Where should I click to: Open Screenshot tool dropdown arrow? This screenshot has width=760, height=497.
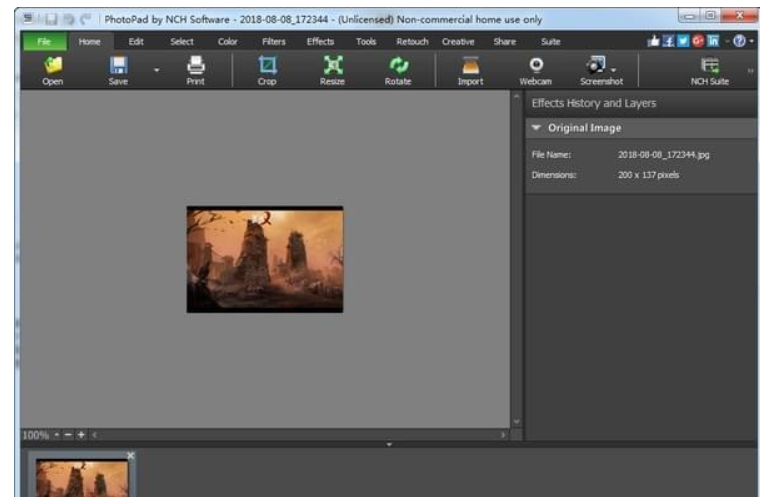coord(613,70)
